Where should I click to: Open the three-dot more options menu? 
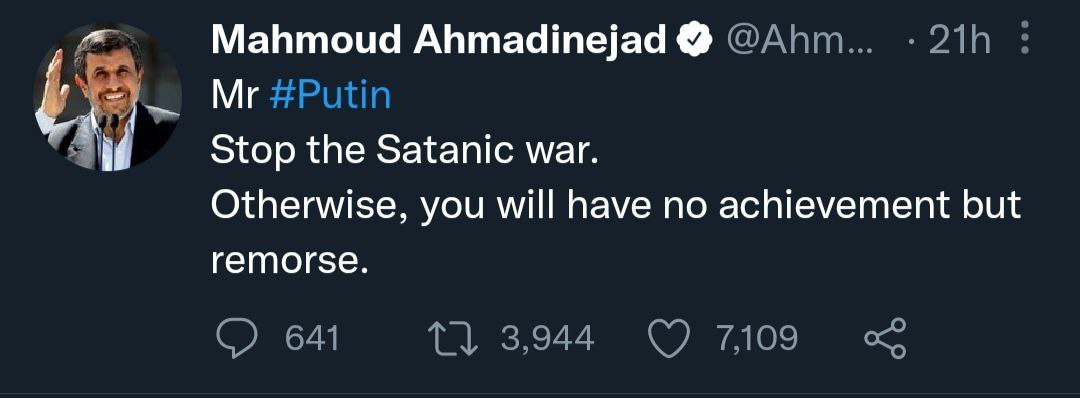click(x=1025, y=38)
